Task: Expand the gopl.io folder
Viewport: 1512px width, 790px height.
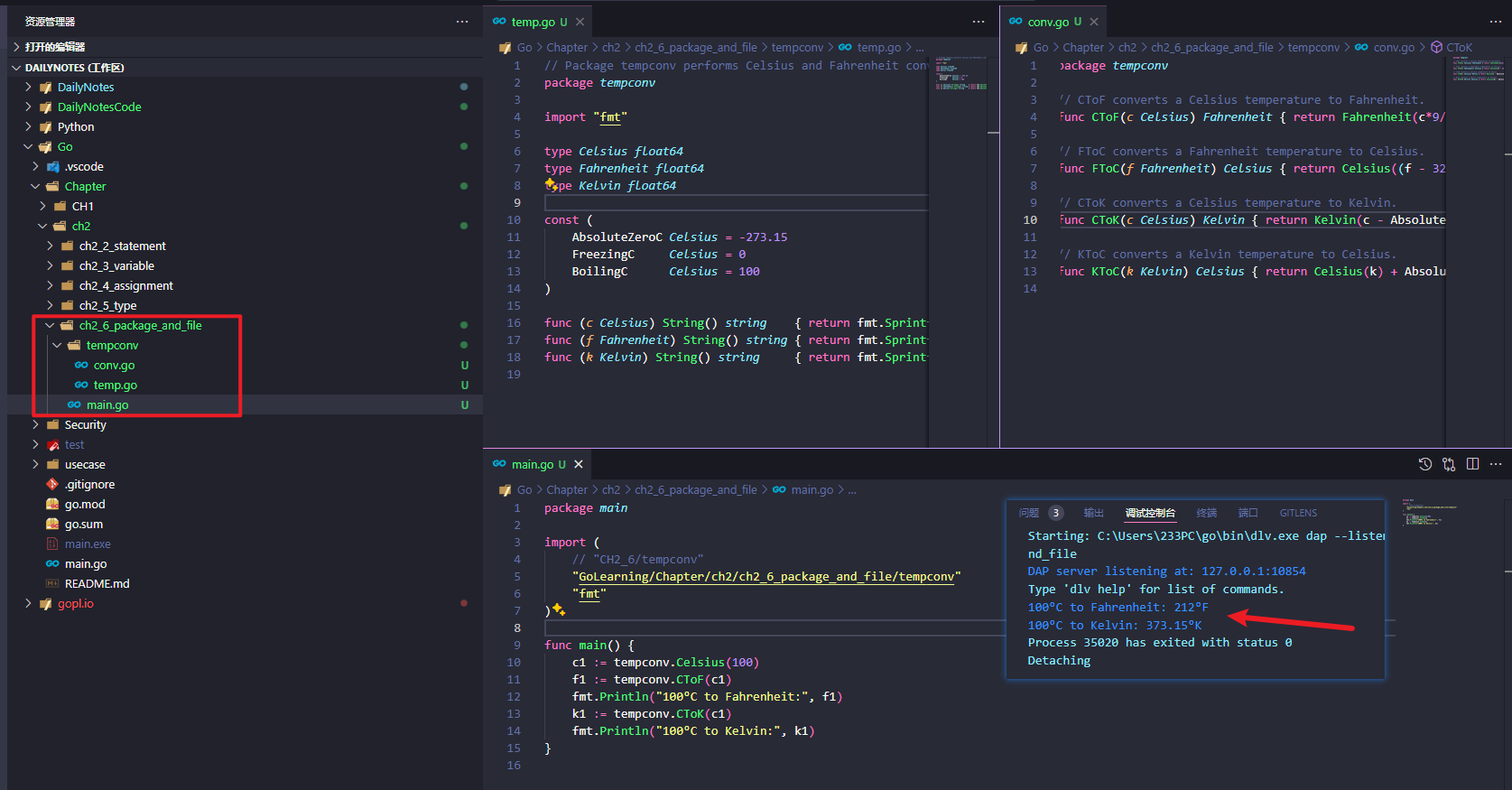Action: 28,603
